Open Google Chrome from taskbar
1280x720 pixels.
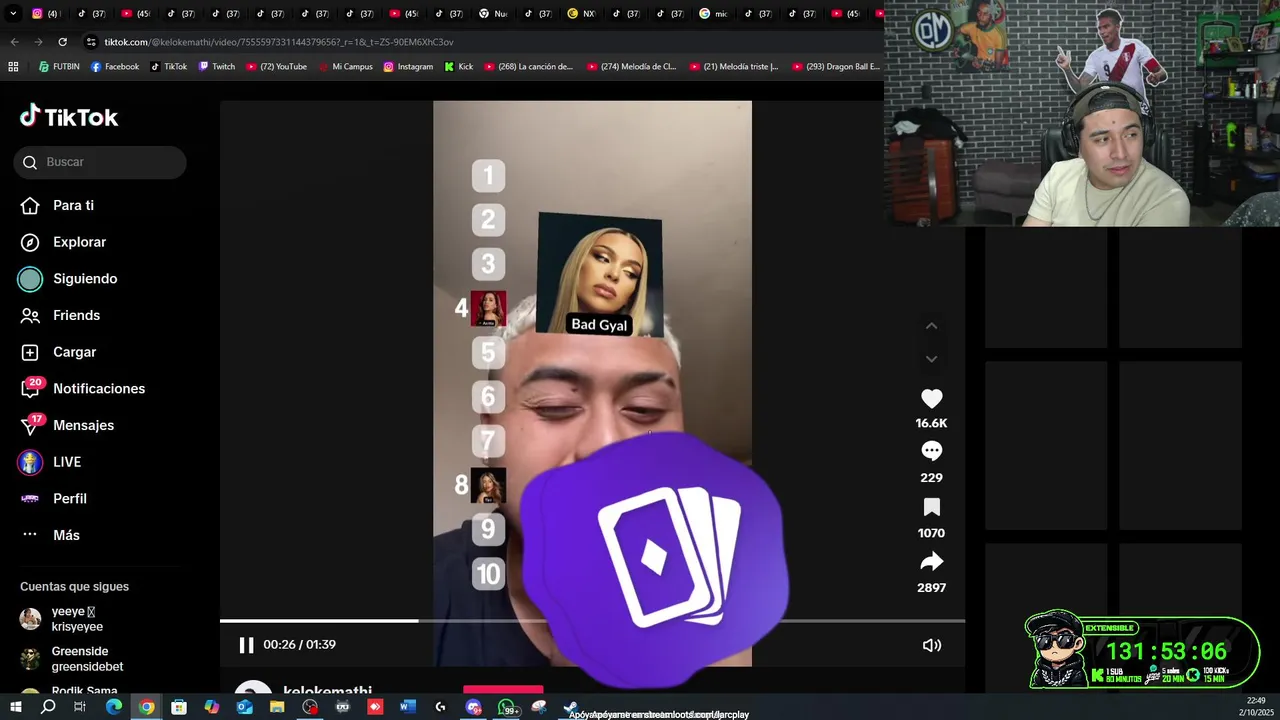tap(146, 707)
